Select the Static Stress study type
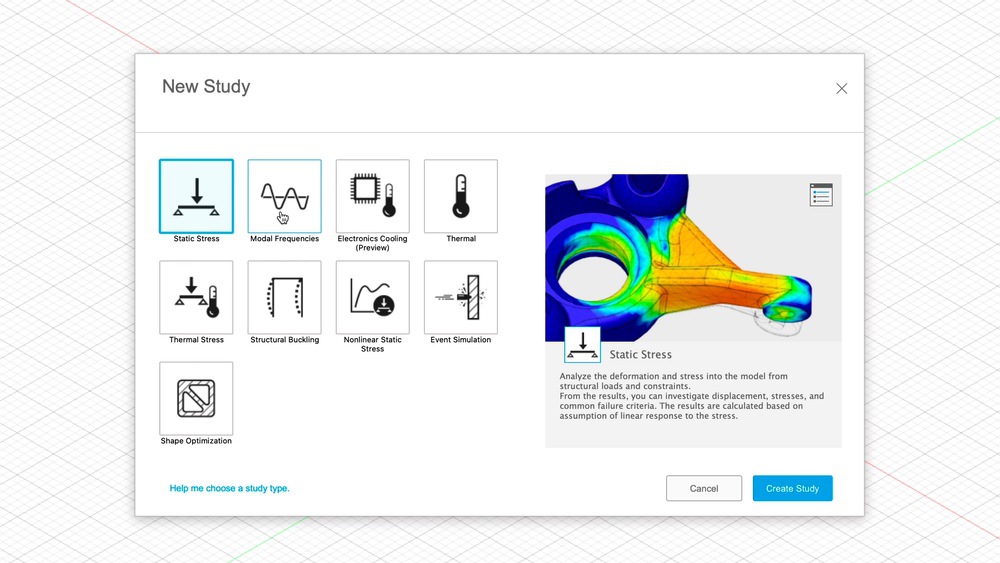The width and height of the screenshot is (1000, 563). tap(196, 196)
